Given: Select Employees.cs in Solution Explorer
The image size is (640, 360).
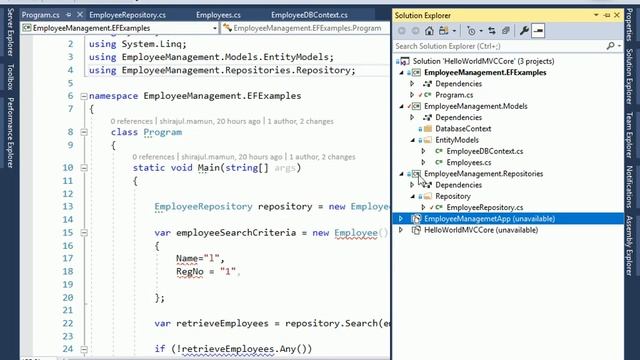Looking at the screenshot, I should [469, 162].
